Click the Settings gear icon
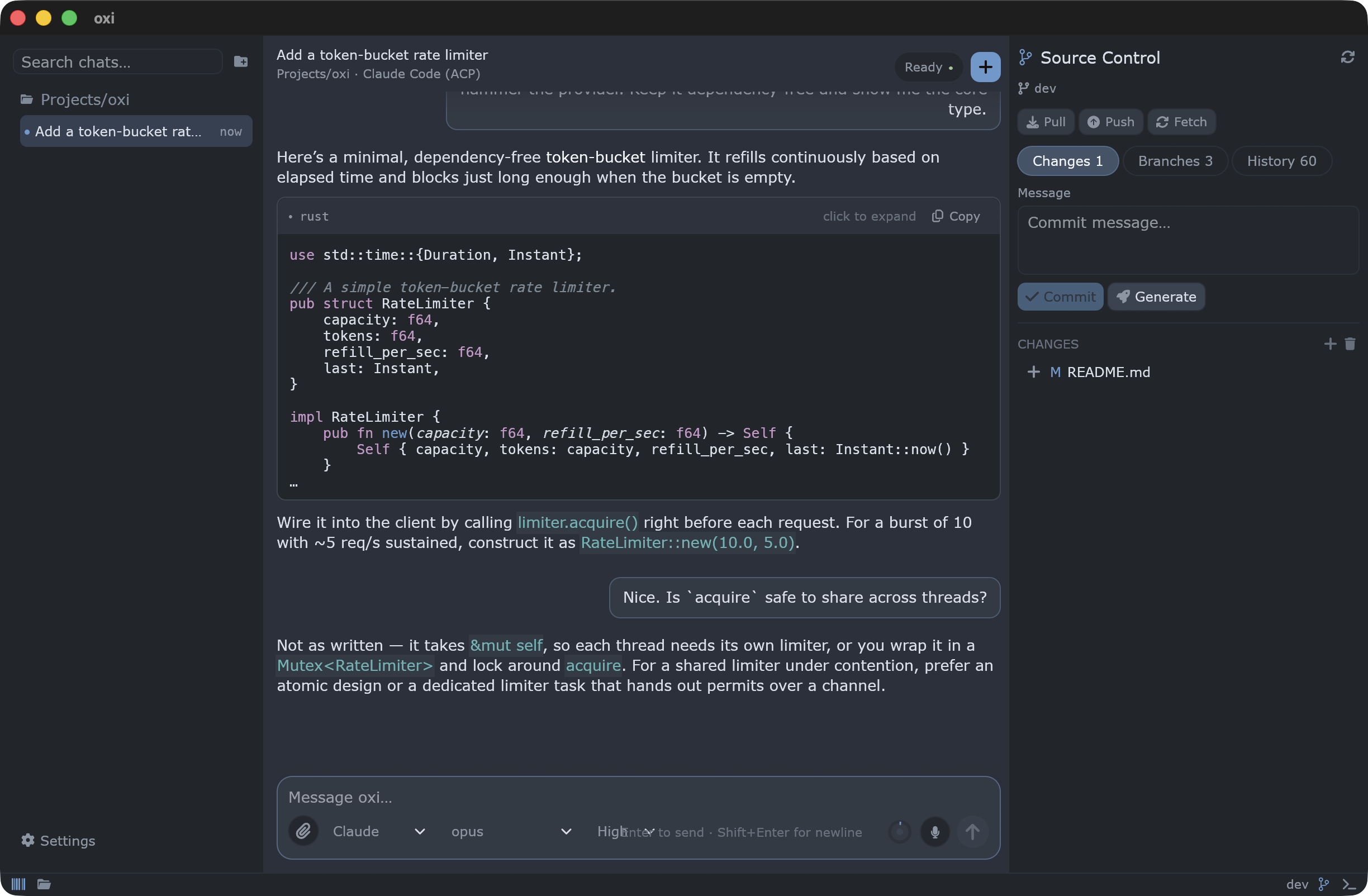Screen dimensions: 1368x896 [x=27, y=840]
